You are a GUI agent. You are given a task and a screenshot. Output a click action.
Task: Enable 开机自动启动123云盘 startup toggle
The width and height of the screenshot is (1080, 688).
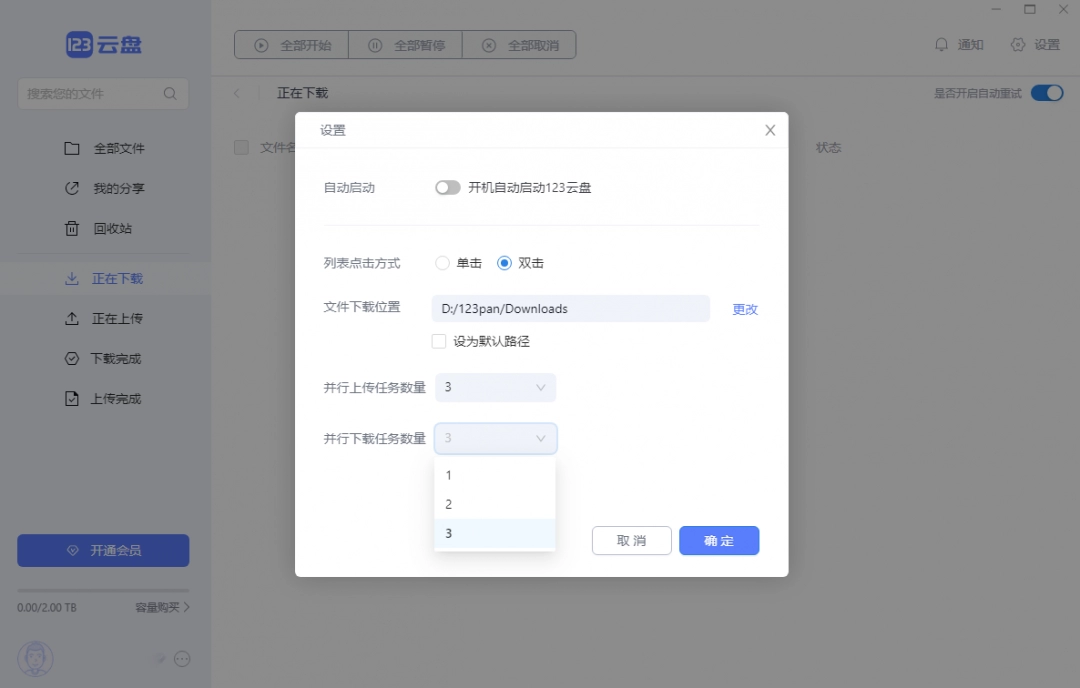(447, 187)
